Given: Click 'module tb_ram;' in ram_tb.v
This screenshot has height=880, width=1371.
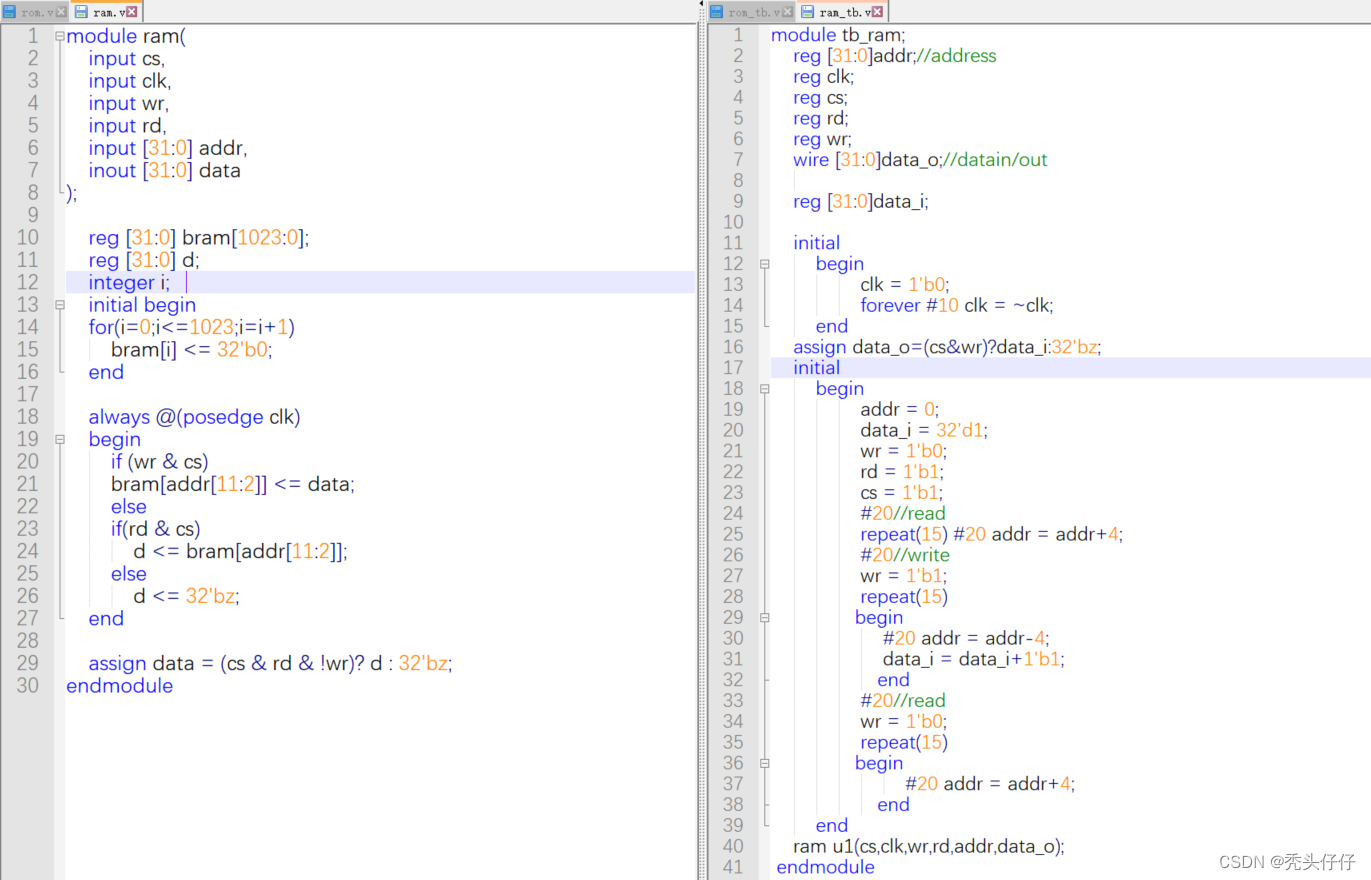Looking at the screenshot, I should click(x=838, y=35).
